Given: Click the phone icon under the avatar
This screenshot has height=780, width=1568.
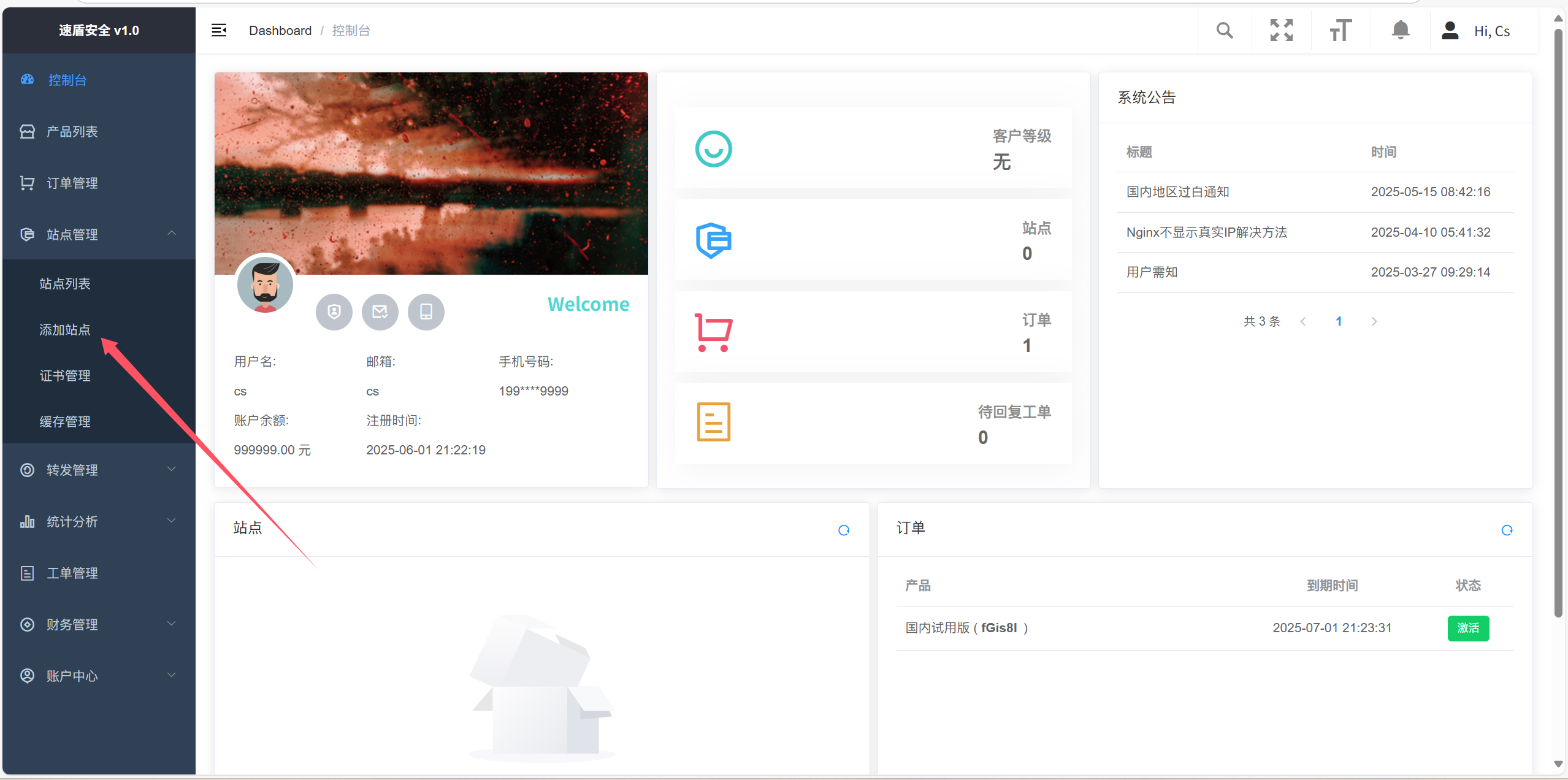Looking at the screenshot, I should (426, 312).
